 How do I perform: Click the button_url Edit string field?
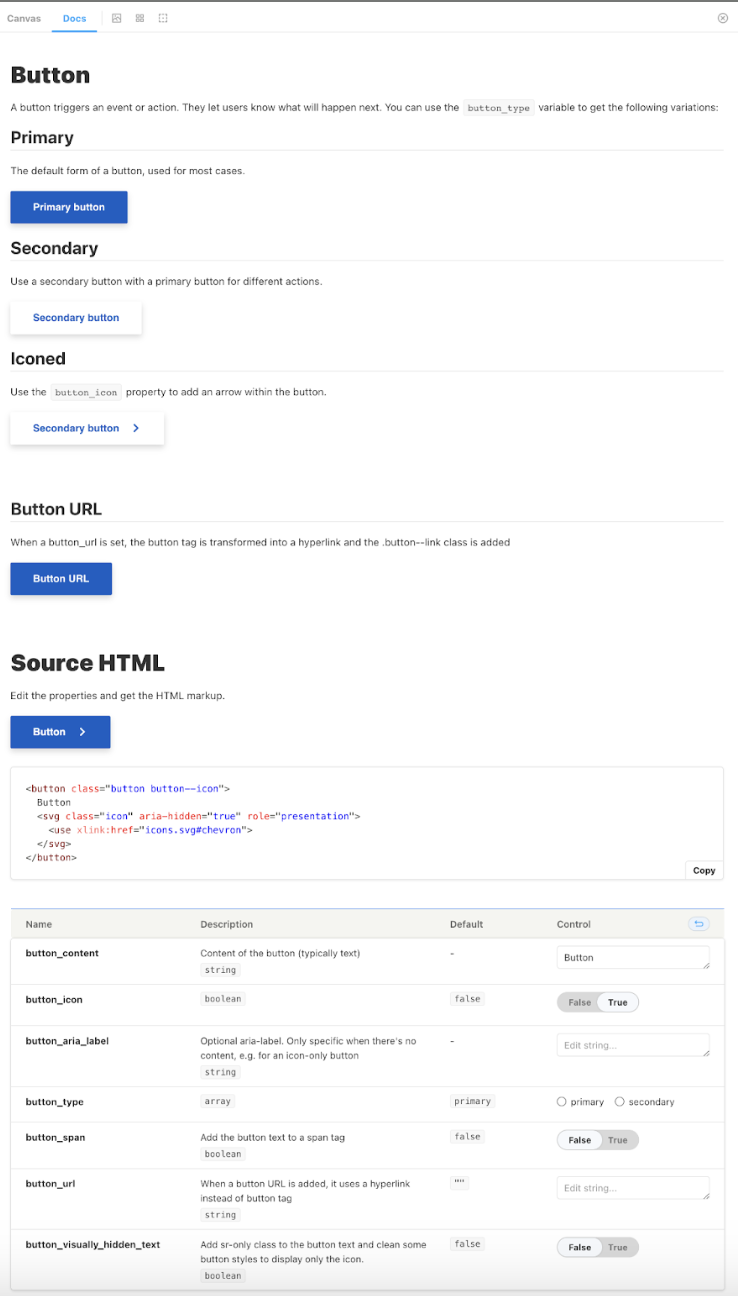point(633,1188)
